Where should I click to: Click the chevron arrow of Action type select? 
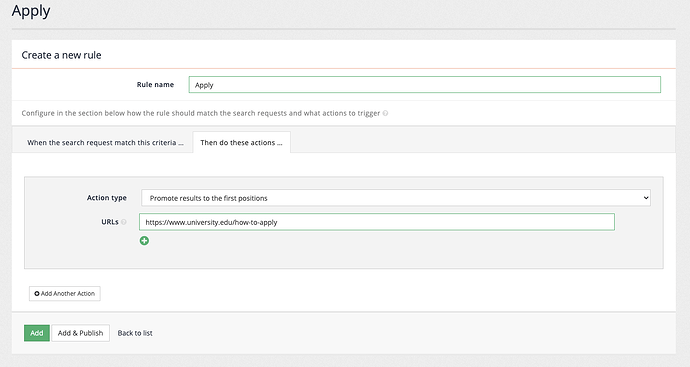coord(646,198)
